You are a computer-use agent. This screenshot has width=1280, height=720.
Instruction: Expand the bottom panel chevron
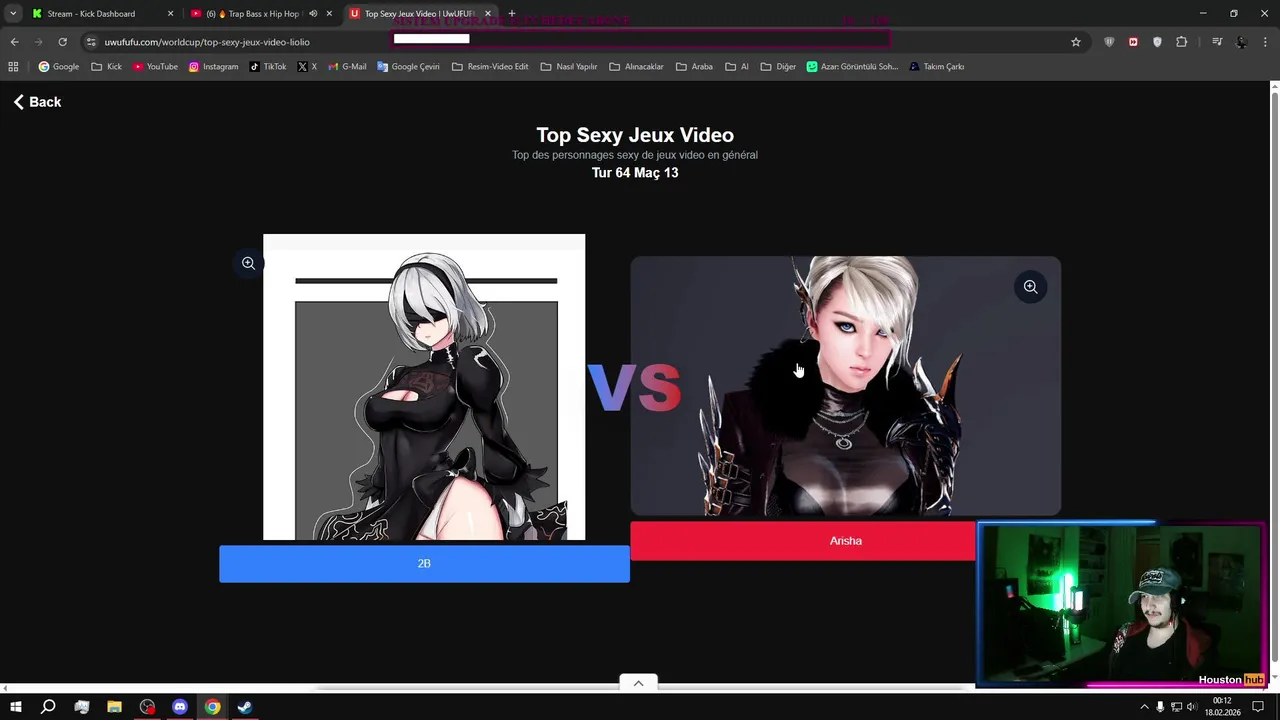[x=638, y=683]
